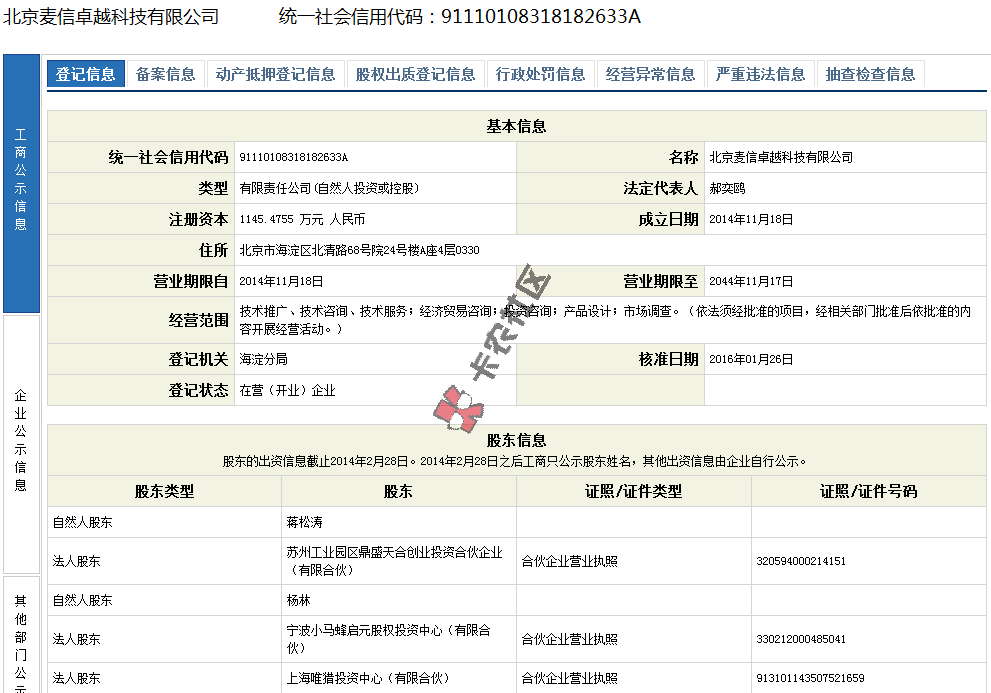Image resolution: width=991 pixels, height=693 pixels.
Task: Click registered capital 1145.4755 万元 人民币
Action: click(302, 219)
